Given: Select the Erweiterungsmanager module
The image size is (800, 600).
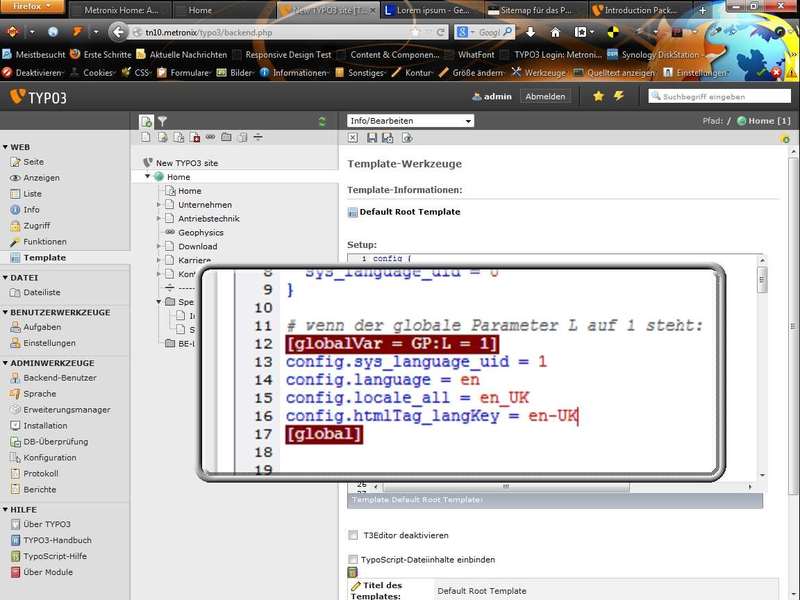Looking at the screenshot, I should tap(66, 410).
